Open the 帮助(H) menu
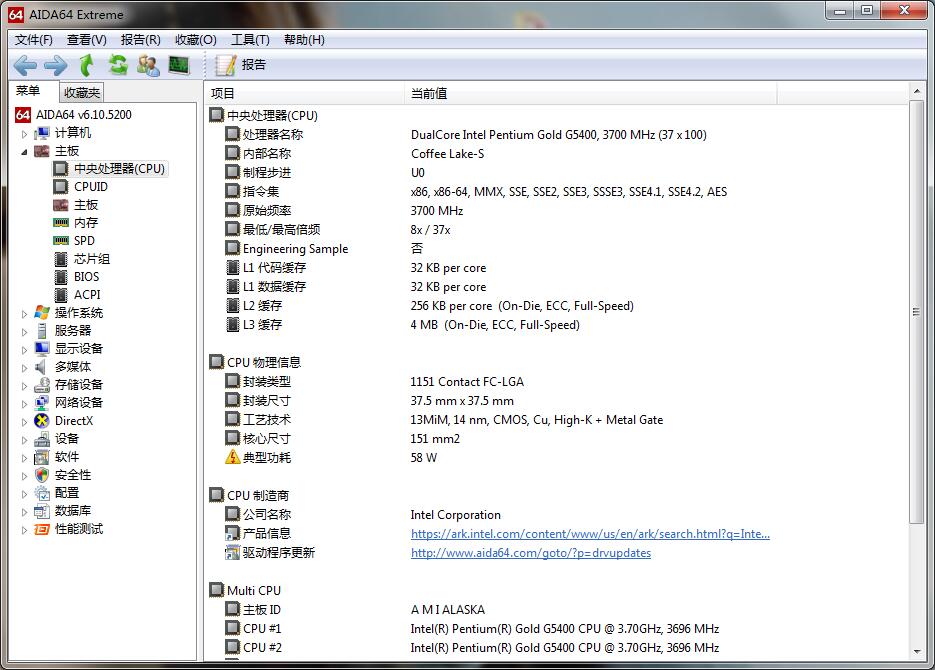 click(304, 40)
